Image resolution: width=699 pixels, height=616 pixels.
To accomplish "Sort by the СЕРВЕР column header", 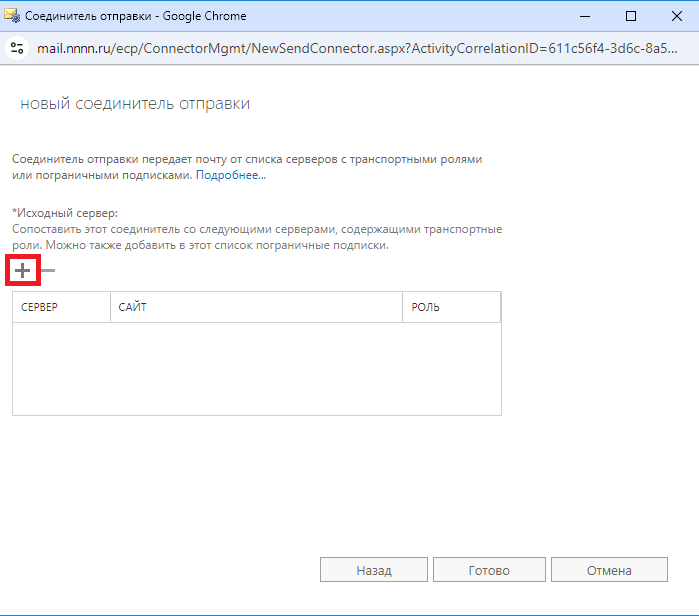I will click(x=62, y=307).
